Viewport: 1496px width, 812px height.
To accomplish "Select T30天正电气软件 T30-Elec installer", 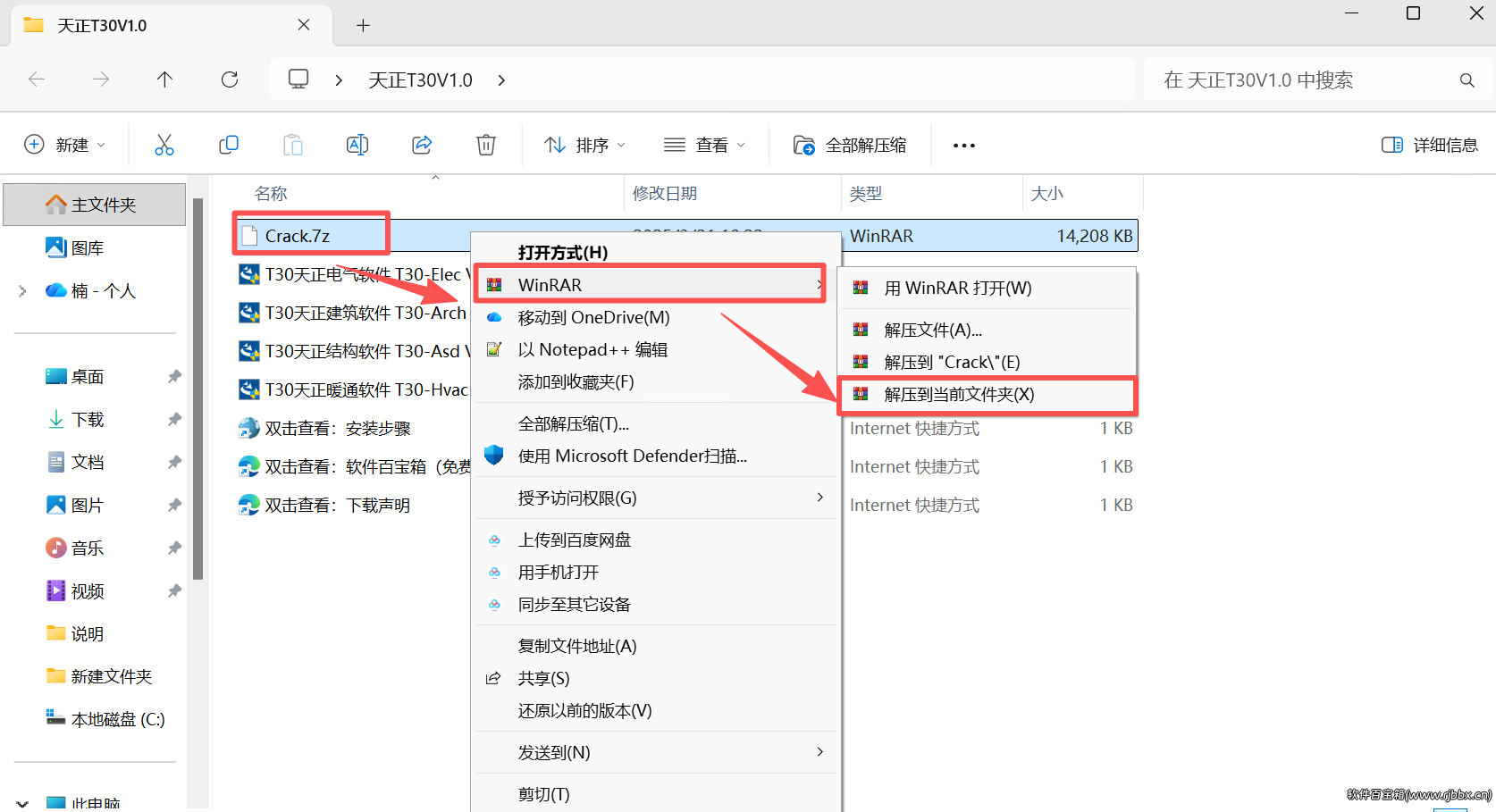I will [x=353, y=274].
